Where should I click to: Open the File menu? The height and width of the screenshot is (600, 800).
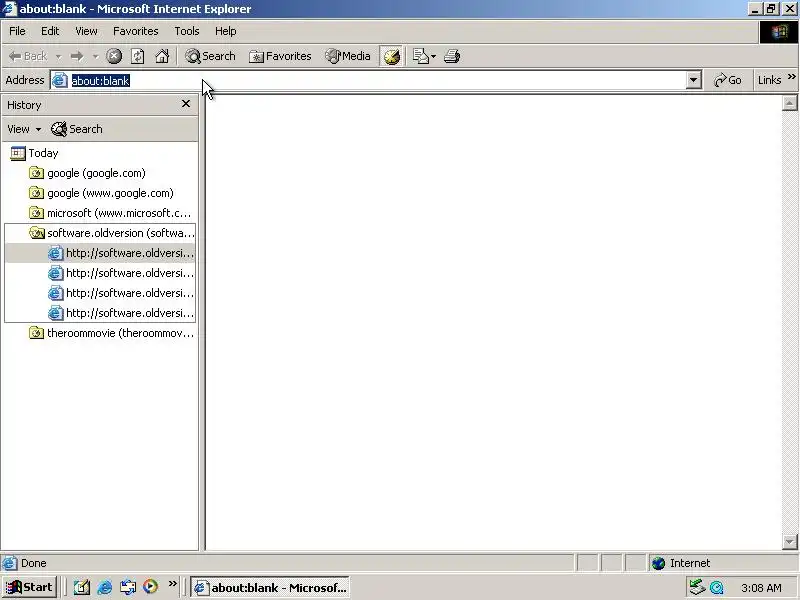pyautogui.click(x=17, y=31)
